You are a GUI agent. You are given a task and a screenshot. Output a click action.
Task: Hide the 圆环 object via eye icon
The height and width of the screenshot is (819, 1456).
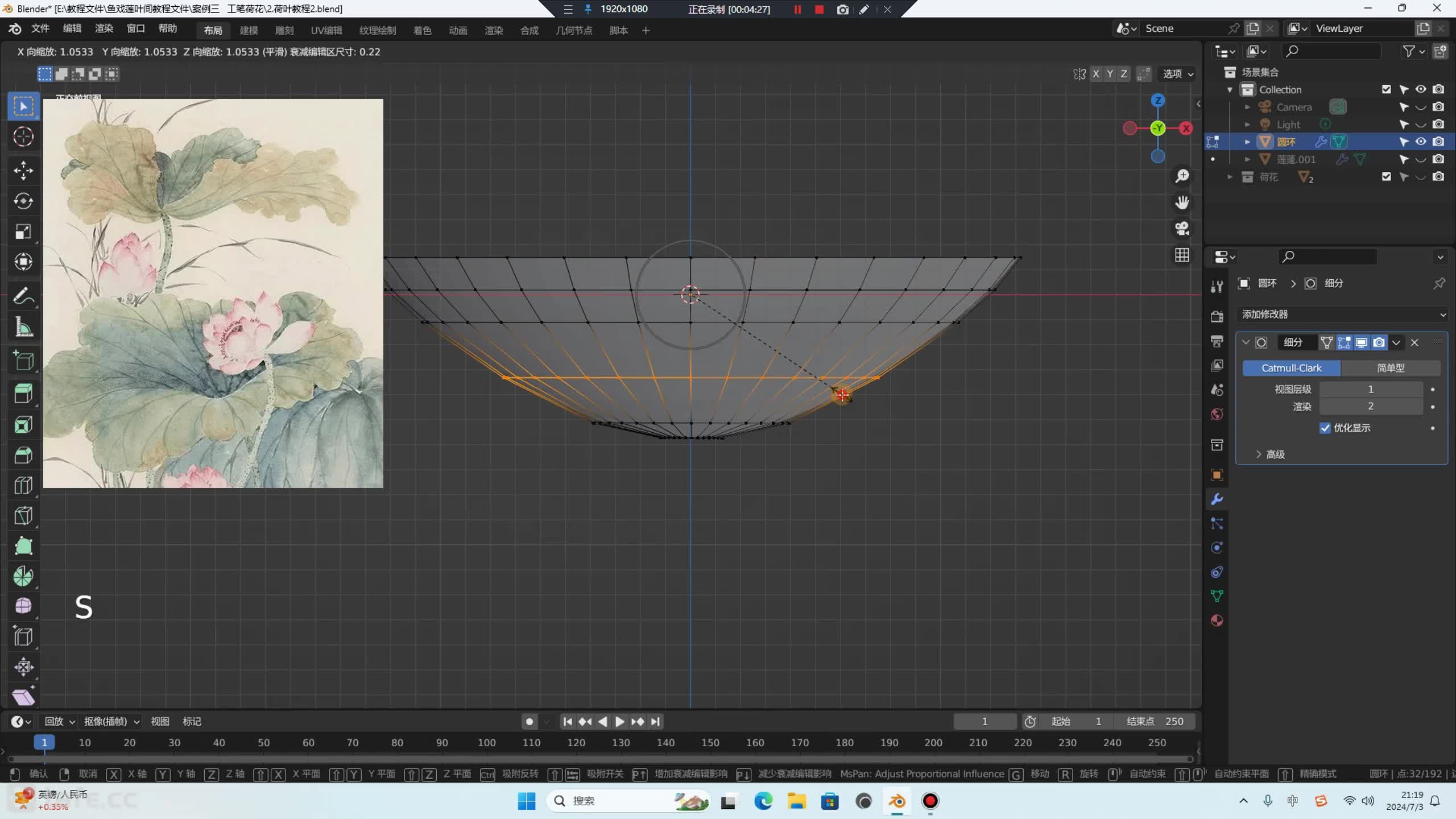point(1421,142)
